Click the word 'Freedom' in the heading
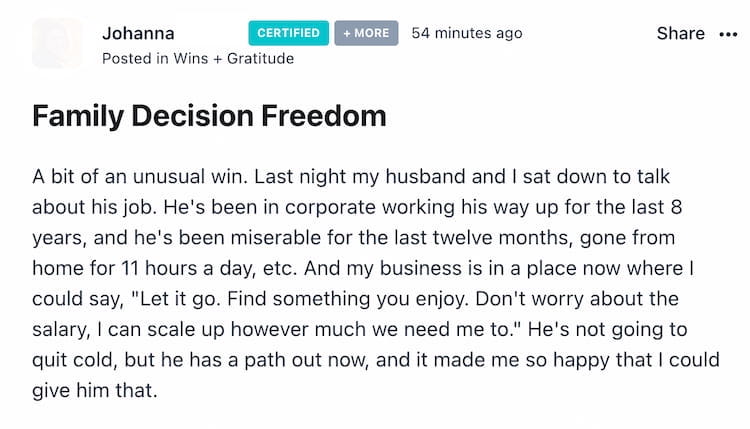The image size is (750, 429). (324, 116)
